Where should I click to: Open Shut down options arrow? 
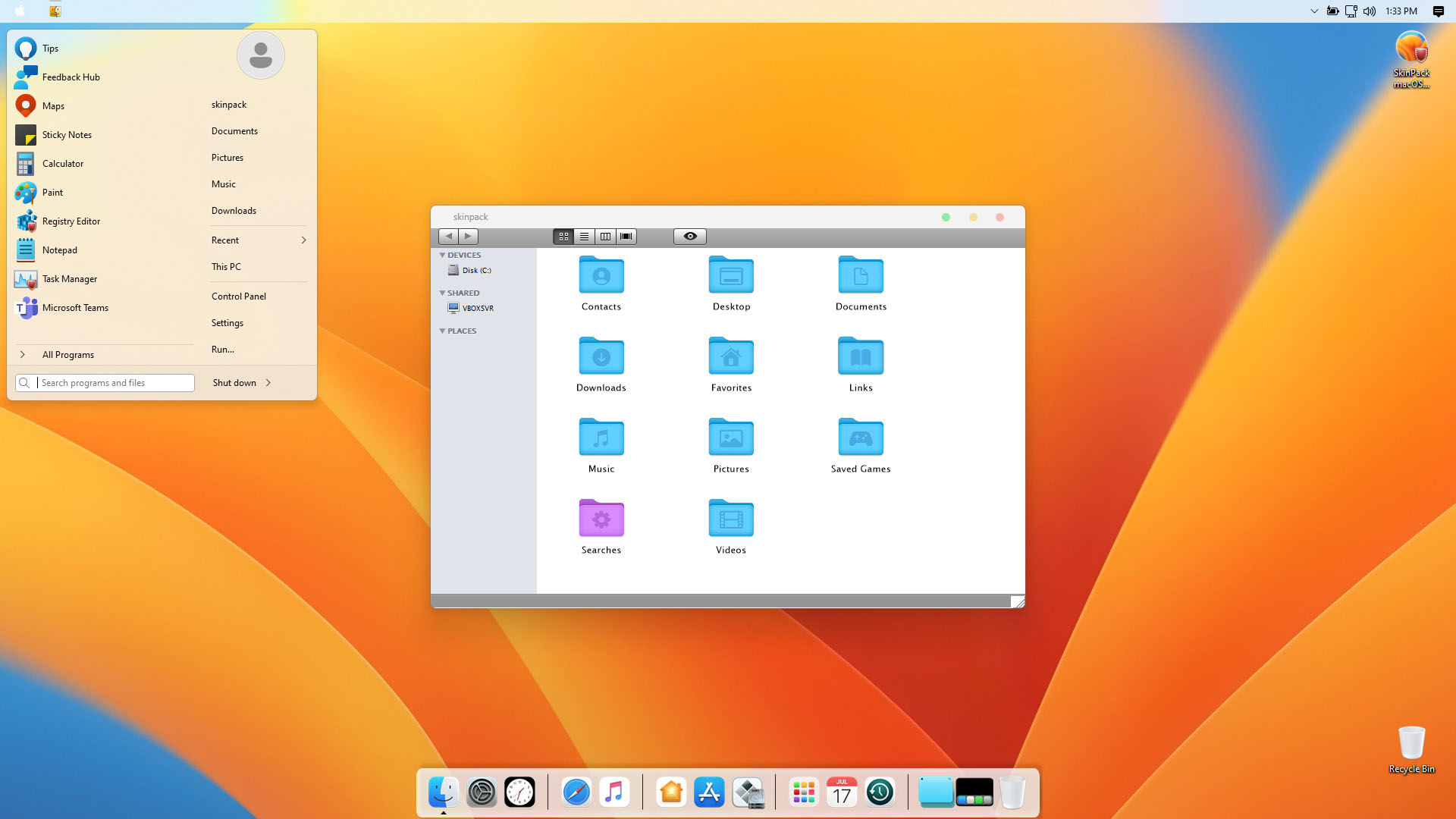[x=268, y=383]
